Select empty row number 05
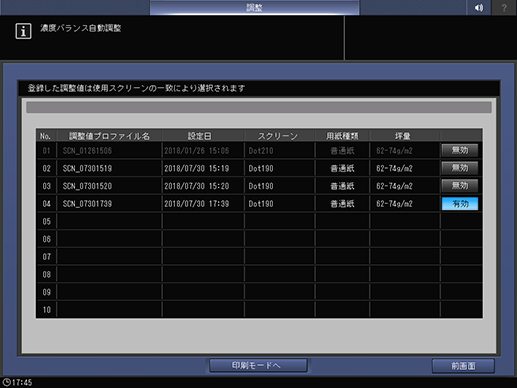Viewport: 517px width, 388px height. point(46,221)
